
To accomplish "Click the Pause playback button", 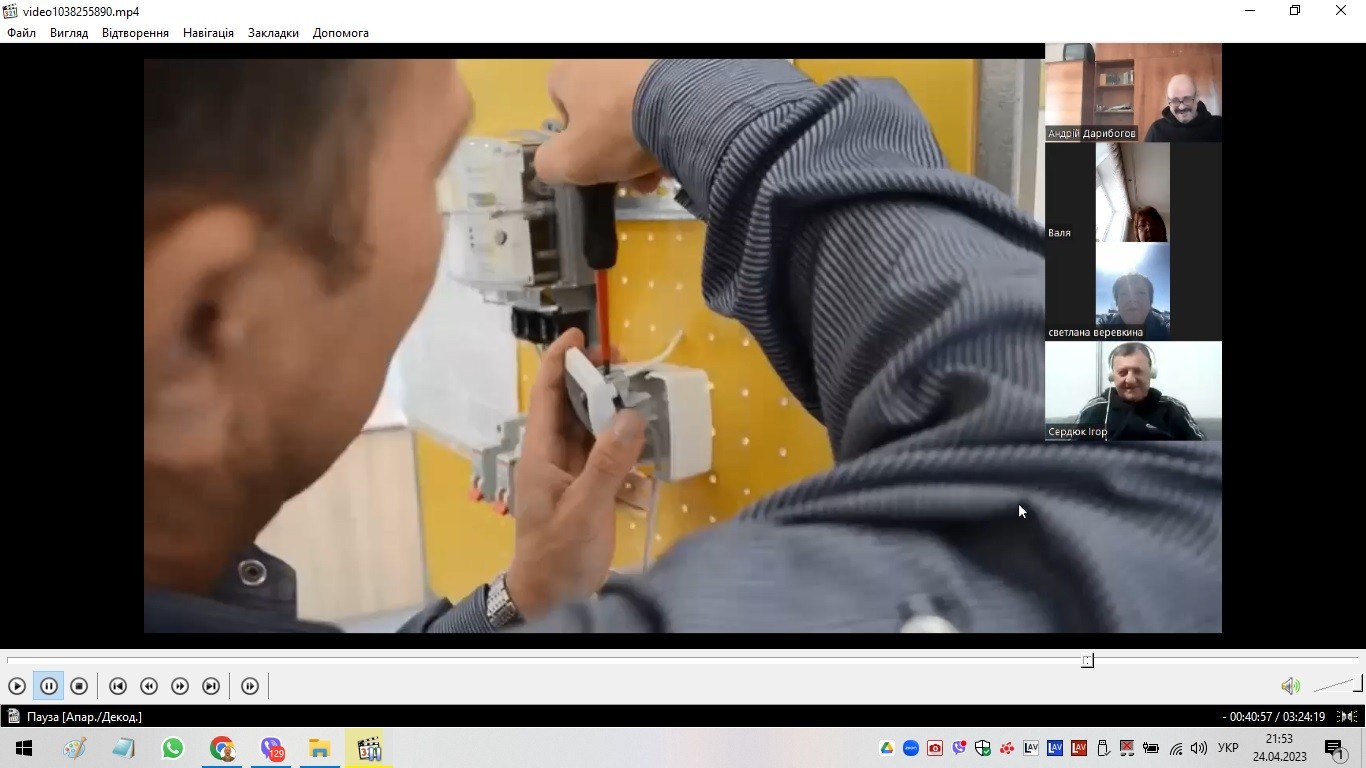I will [48, 686].
